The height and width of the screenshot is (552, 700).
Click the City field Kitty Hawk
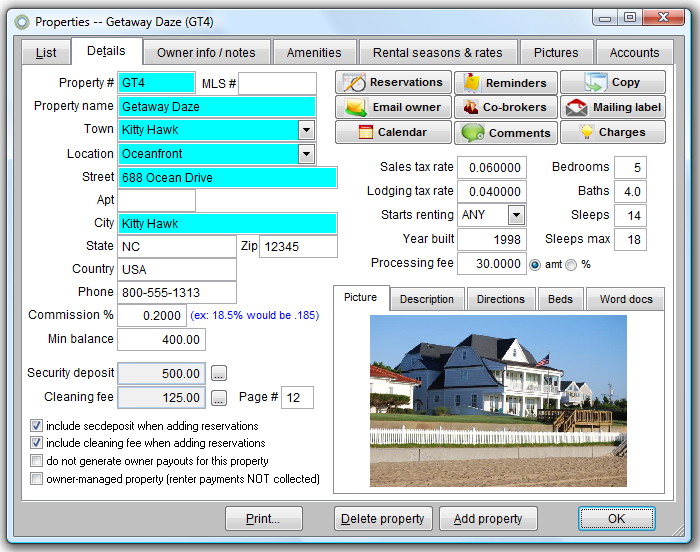click(x=227, y=224)
